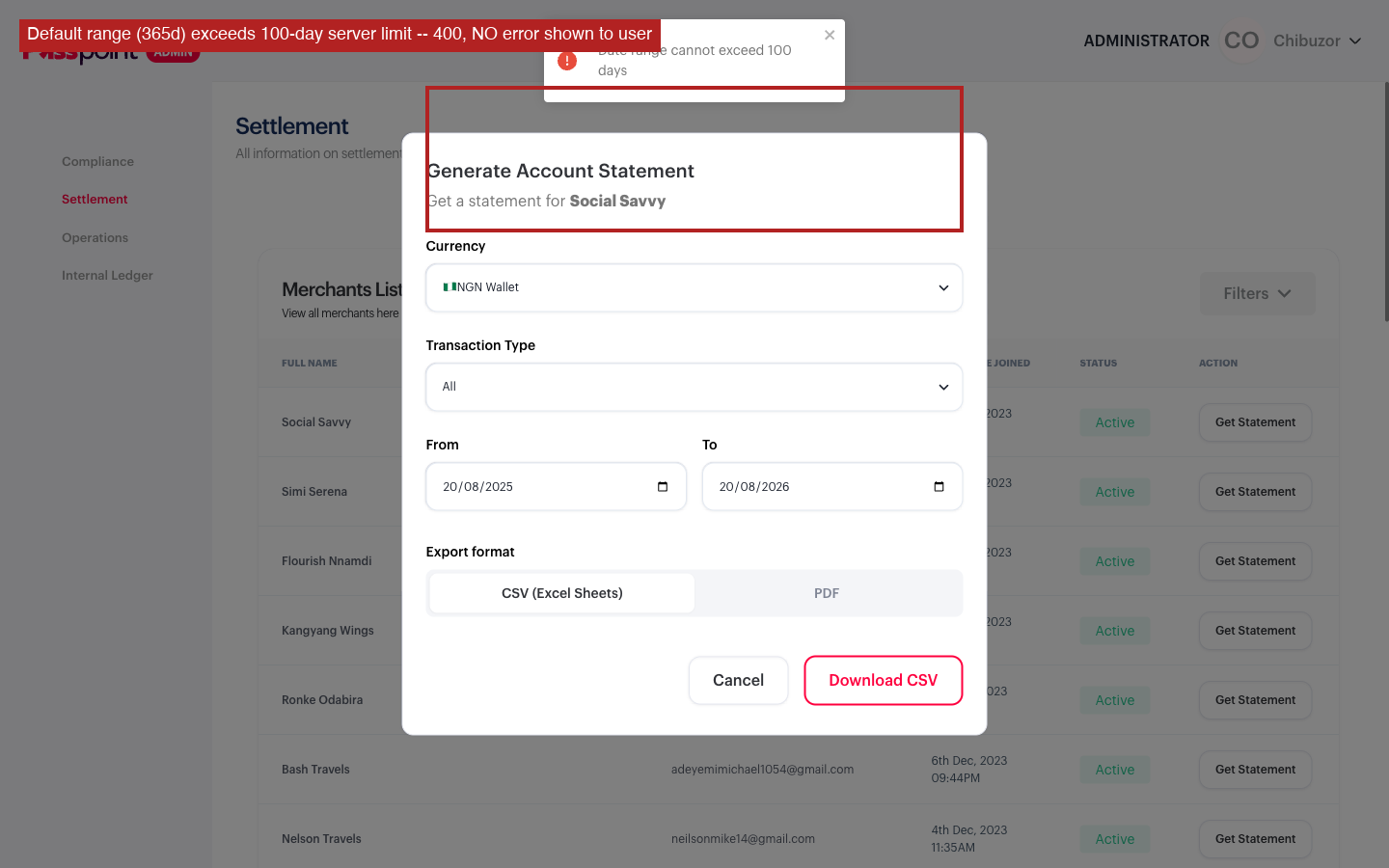Click the STATUS column header
Viewport: 1389px width, 868px height.
tap(1099, 364)
